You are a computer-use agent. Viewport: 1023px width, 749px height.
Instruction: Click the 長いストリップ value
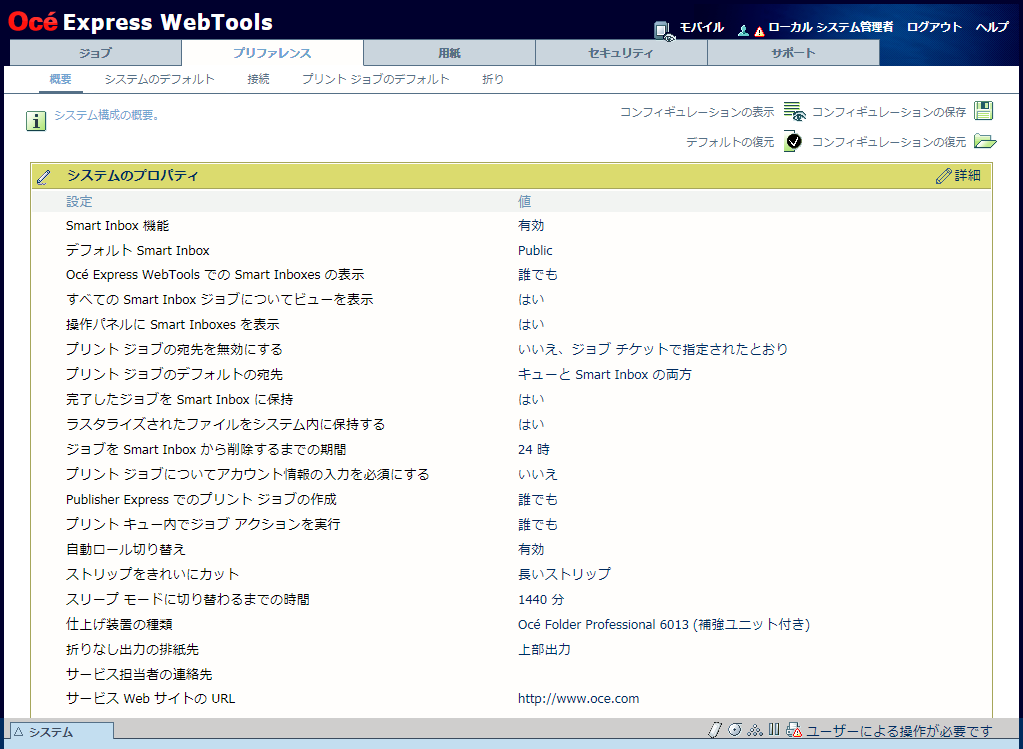(x=564, y=574)
